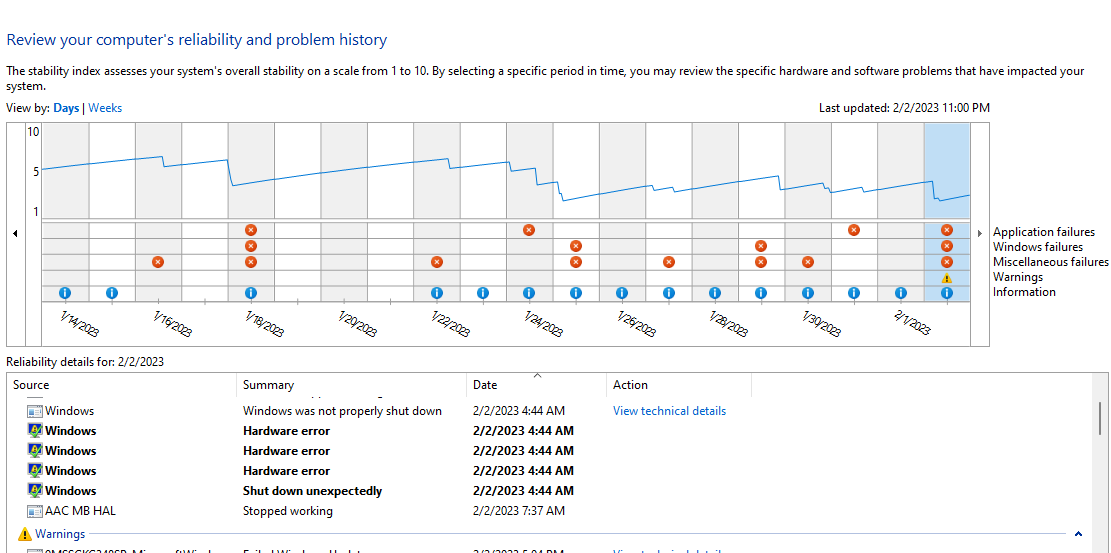Select miscellaneous failure icon on 1/29/2023
The image size is (1111, 553).
pyautogui.click(x=761, y=262)
